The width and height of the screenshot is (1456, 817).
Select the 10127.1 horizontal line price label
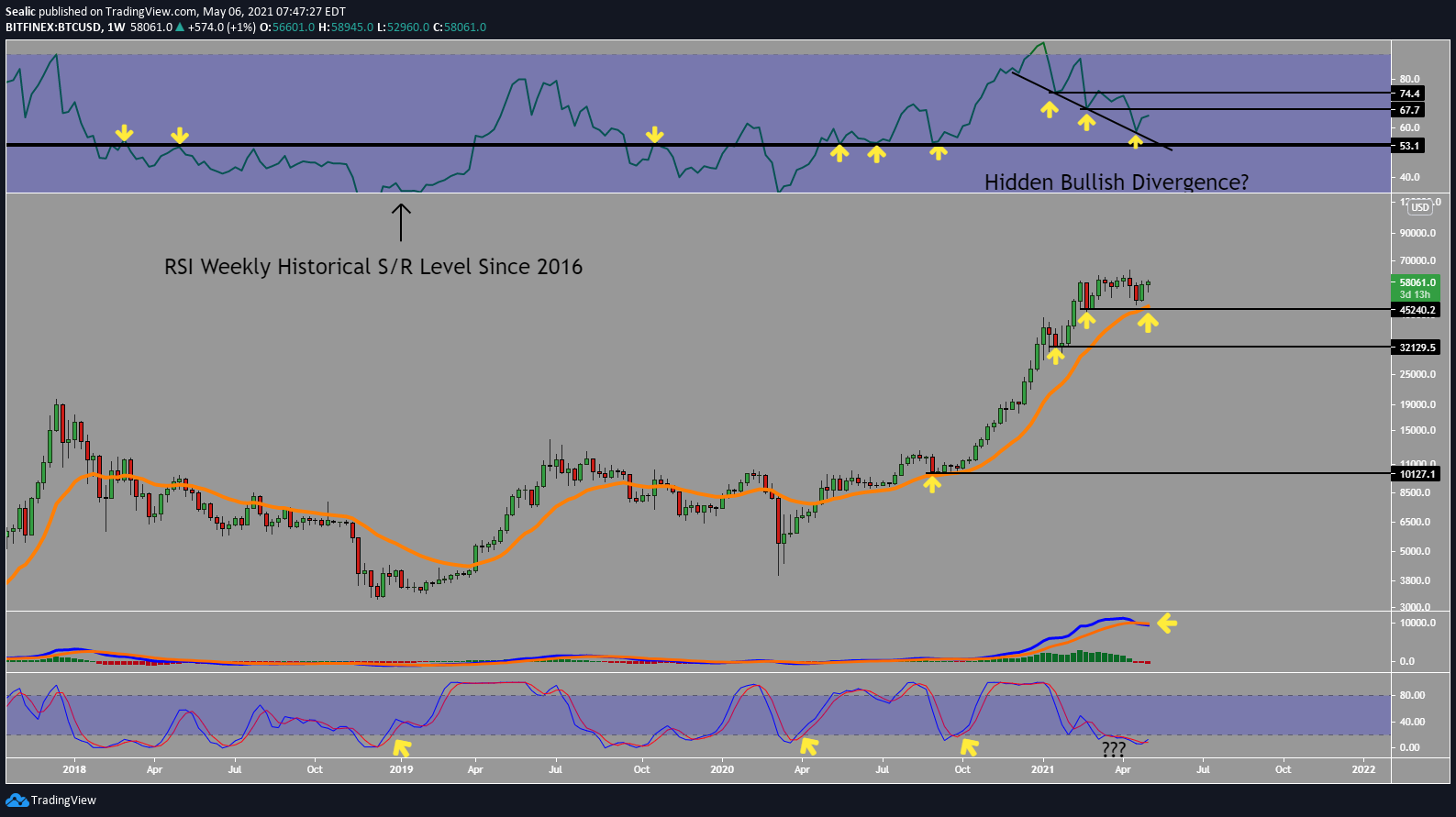tap(1417, 474)
